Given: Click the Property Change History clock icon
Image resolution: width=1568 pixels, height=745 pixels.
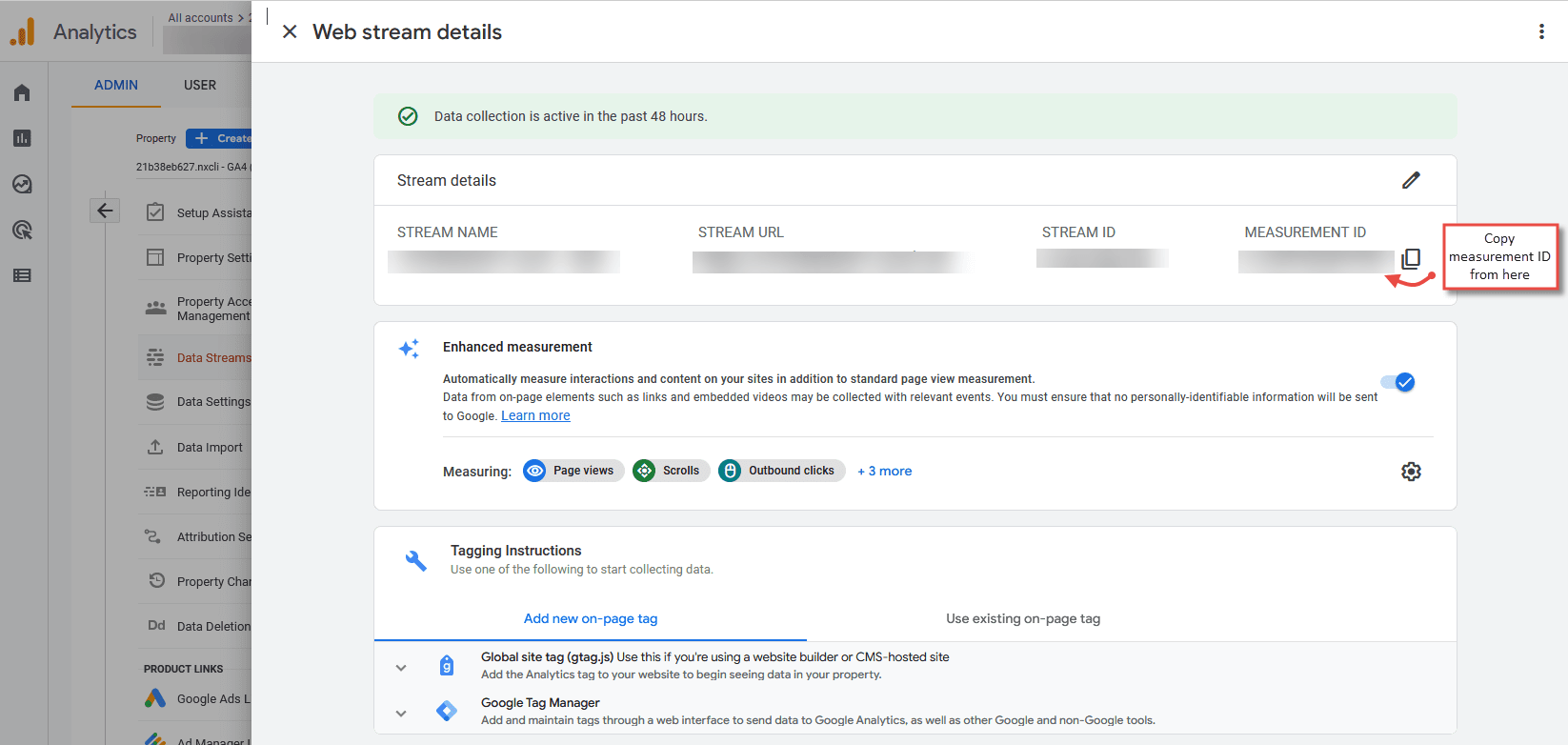Looking at the screenshot, I should pos(155,581).
